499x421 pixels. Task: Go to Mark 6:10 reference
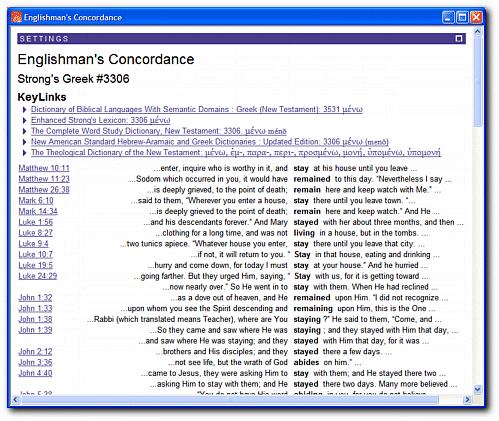(x=36, y=201)
